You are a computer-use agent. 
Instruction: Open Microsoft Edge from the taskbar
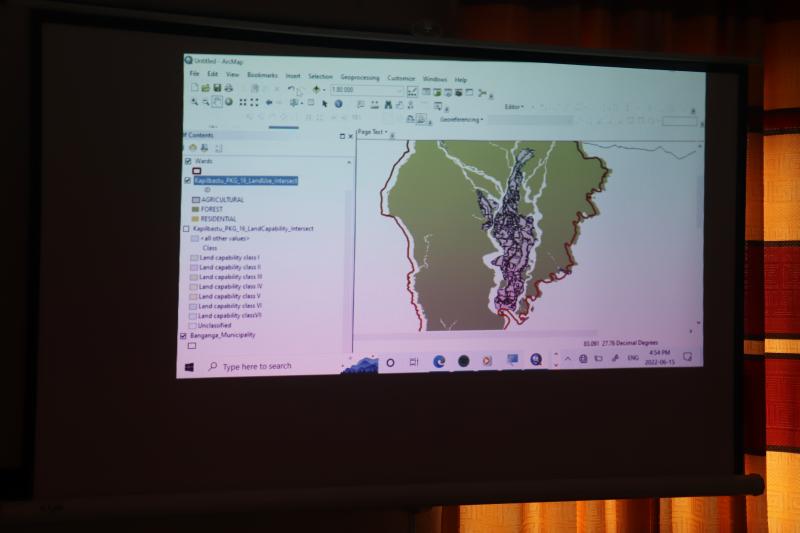[439, 361]
